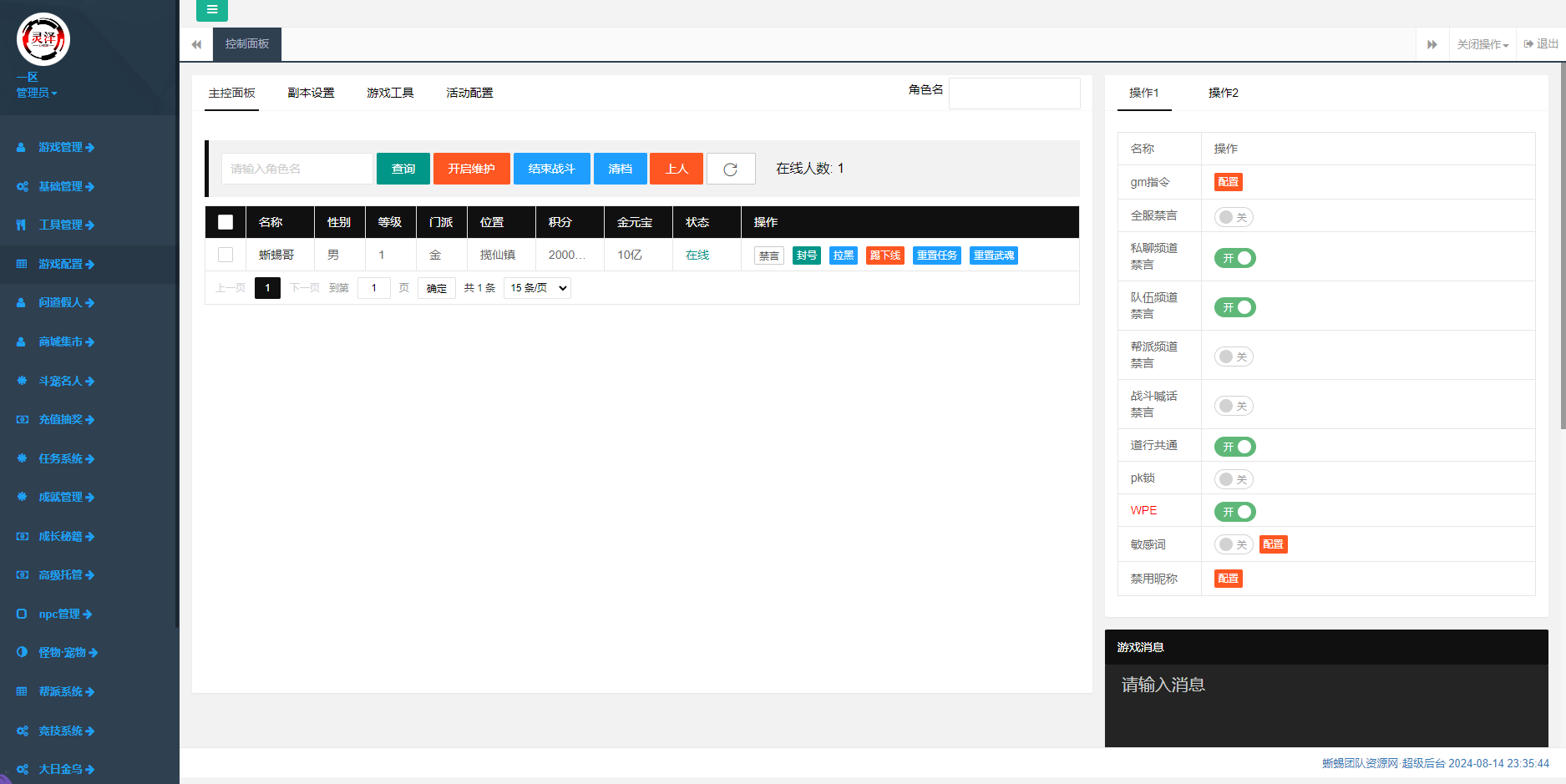Open the 15 条/页 page size dropdown
1566x784 pixels.
pyautogui.click(x=537, y=288)
